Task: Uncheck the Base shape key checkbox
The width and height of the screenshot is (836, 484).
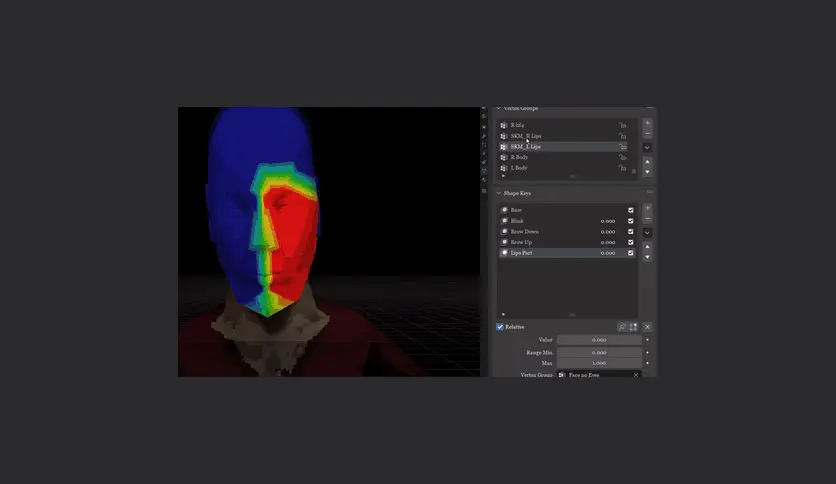Action: (631, 210)
